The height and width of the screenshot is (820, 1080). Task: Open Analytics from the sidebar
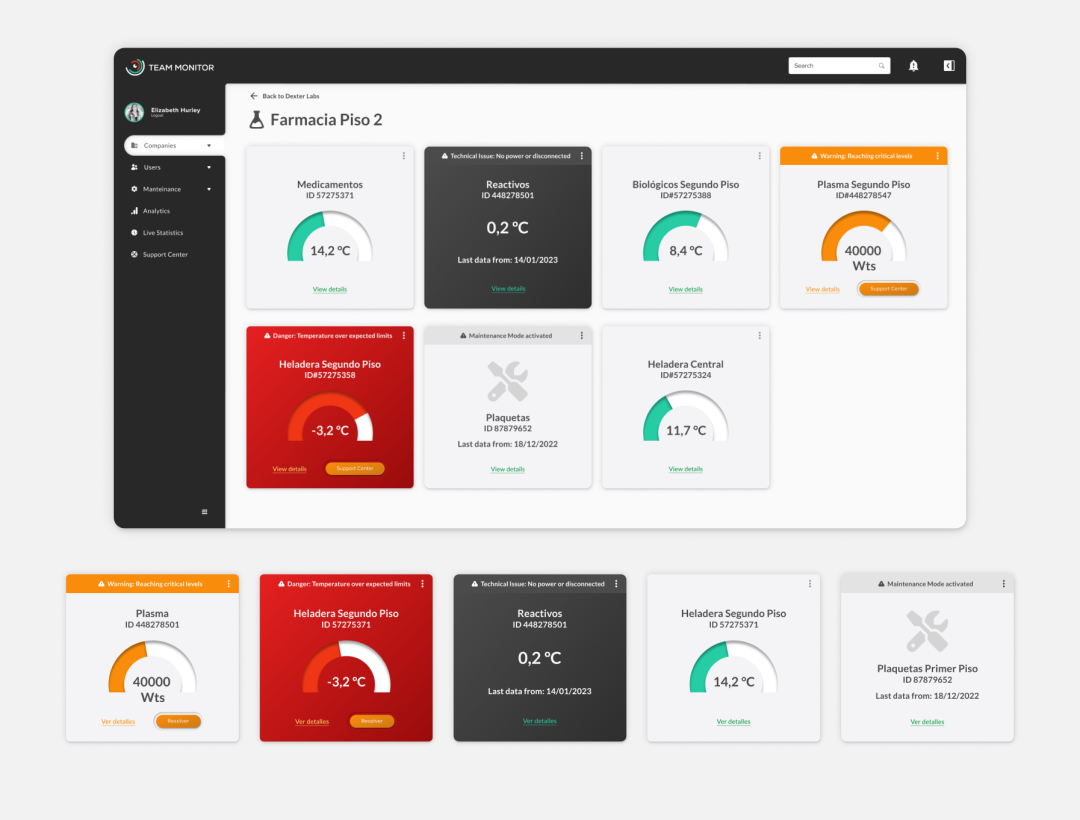[156, 211]
